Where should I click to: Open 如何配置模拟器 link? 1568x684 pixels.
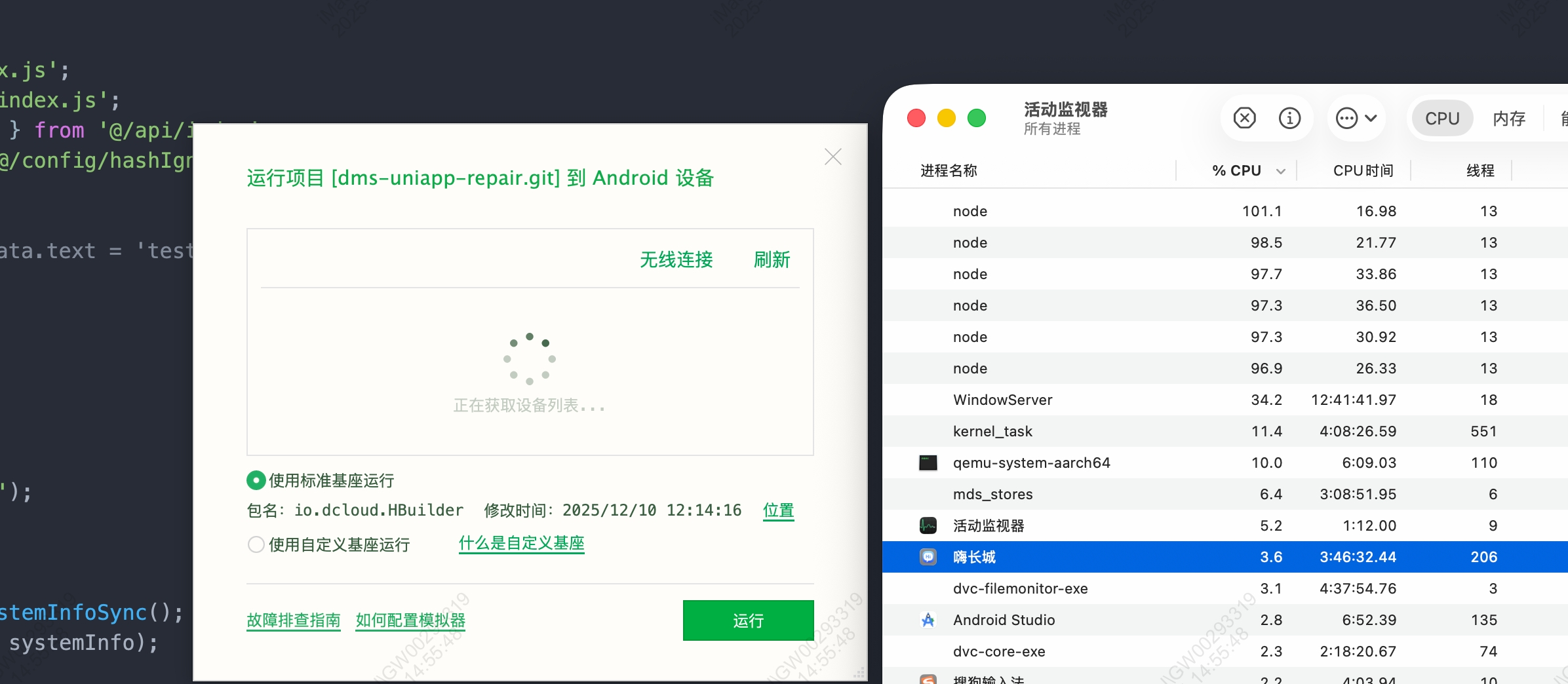coord(410,620)
